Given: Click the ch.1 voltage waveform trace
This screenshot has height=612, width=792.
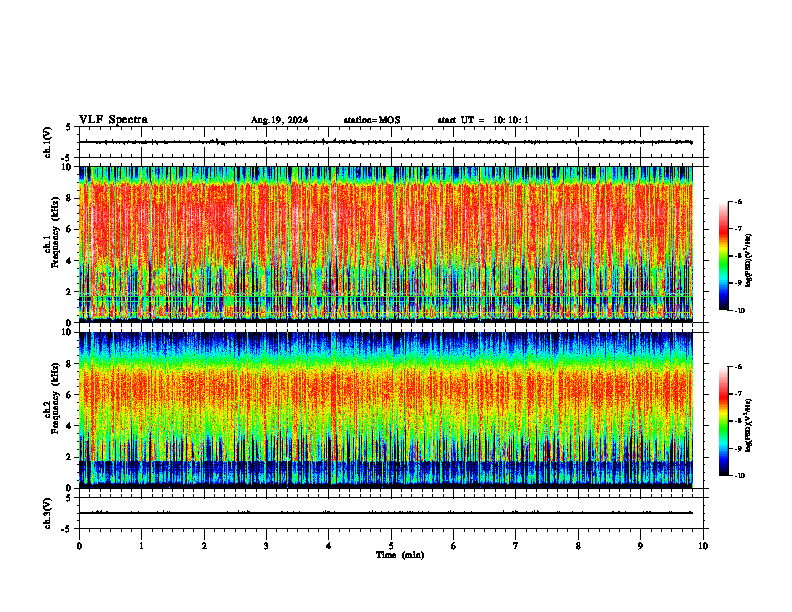Looking at the screenshot, I should coord(386,142).
